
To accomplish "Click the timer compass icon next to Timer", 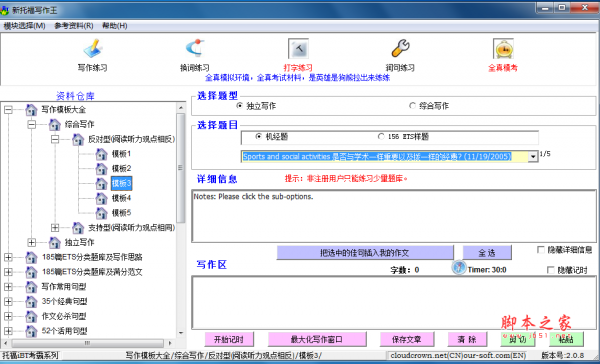I will pos(458,268).
